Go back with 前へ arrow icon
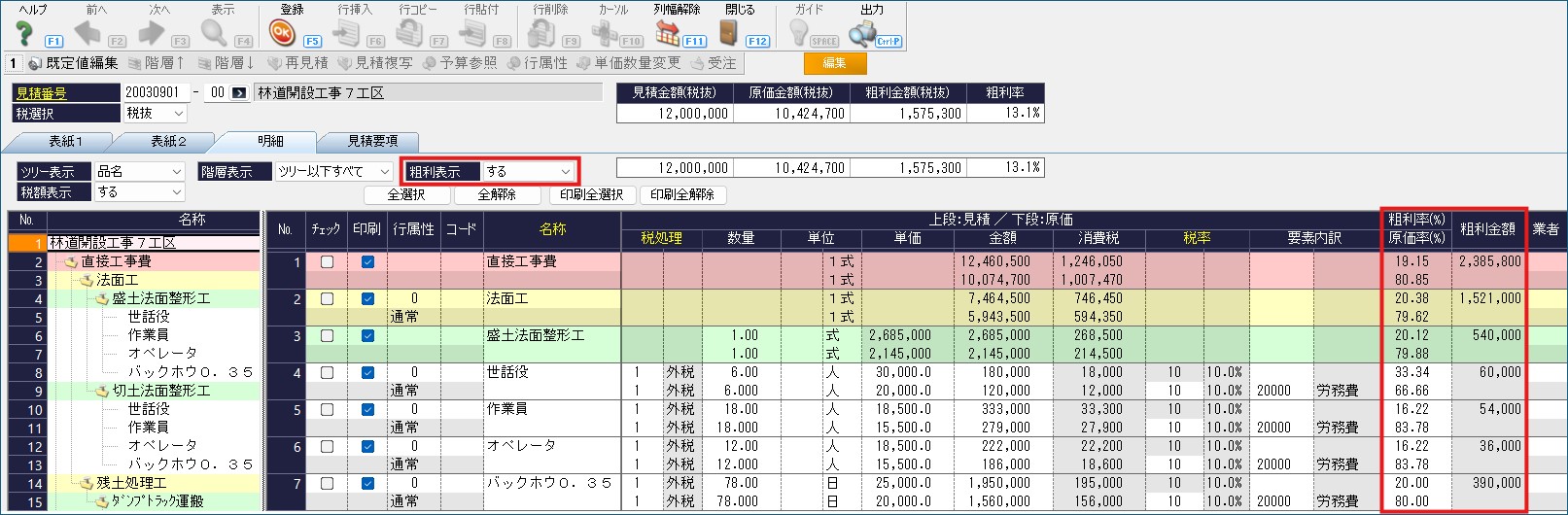 coord(88,33)
